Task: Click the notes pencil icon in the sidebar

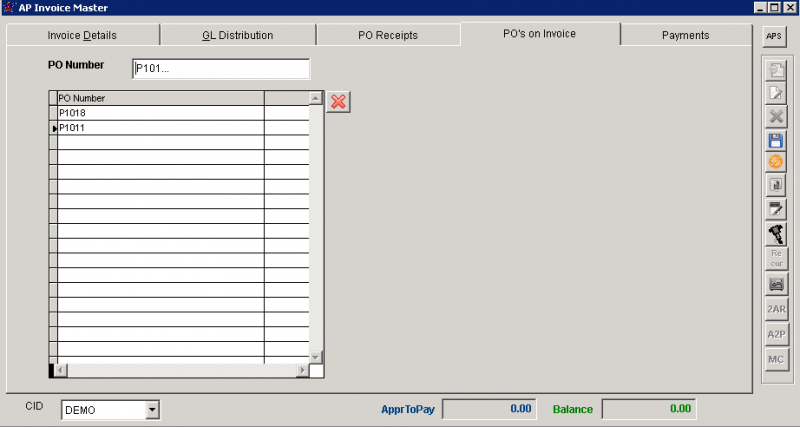Action: [x=775, y=209]
